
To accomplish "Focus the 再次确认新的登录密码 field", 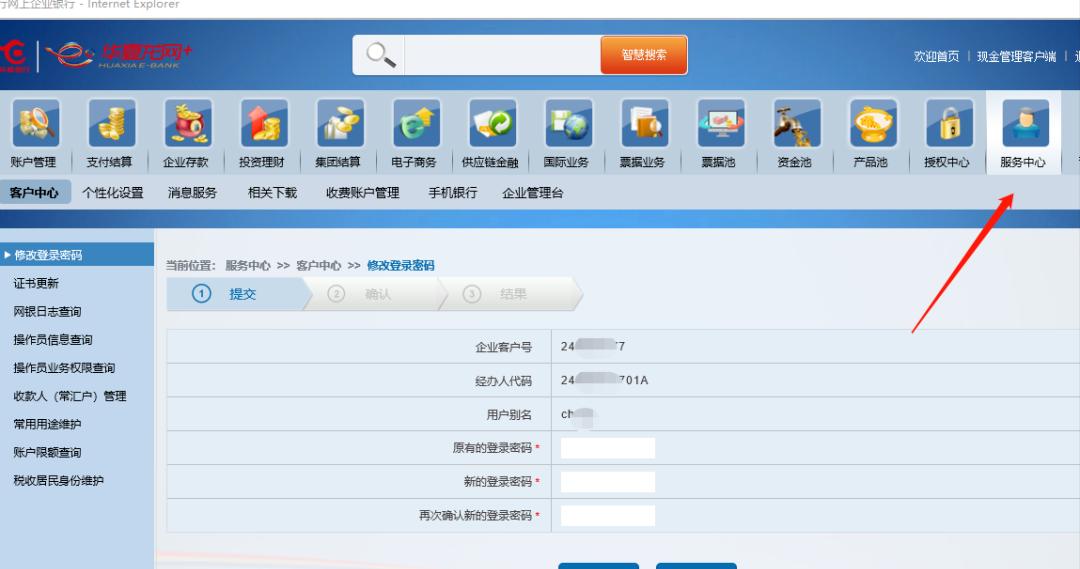I will click(608, 515).
